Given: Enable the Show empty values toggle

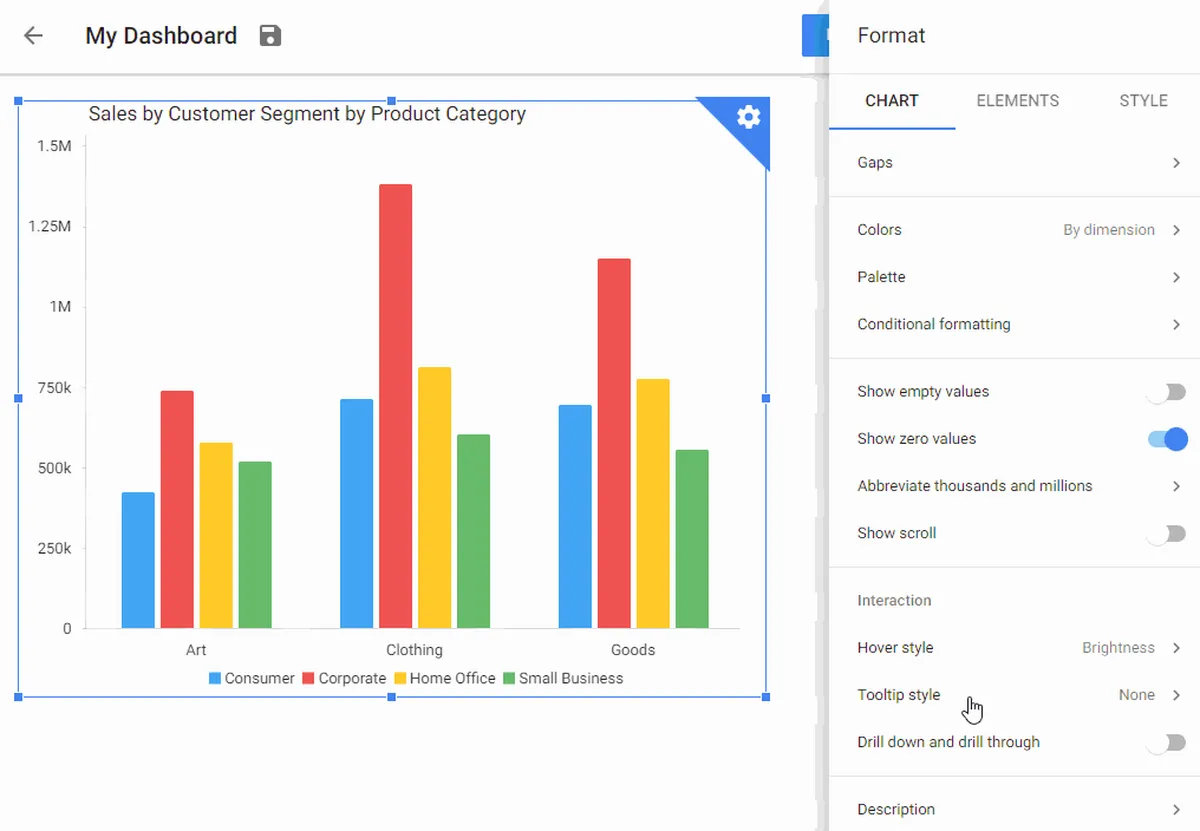Looking at the screenshot, I should pos(1167,392).
